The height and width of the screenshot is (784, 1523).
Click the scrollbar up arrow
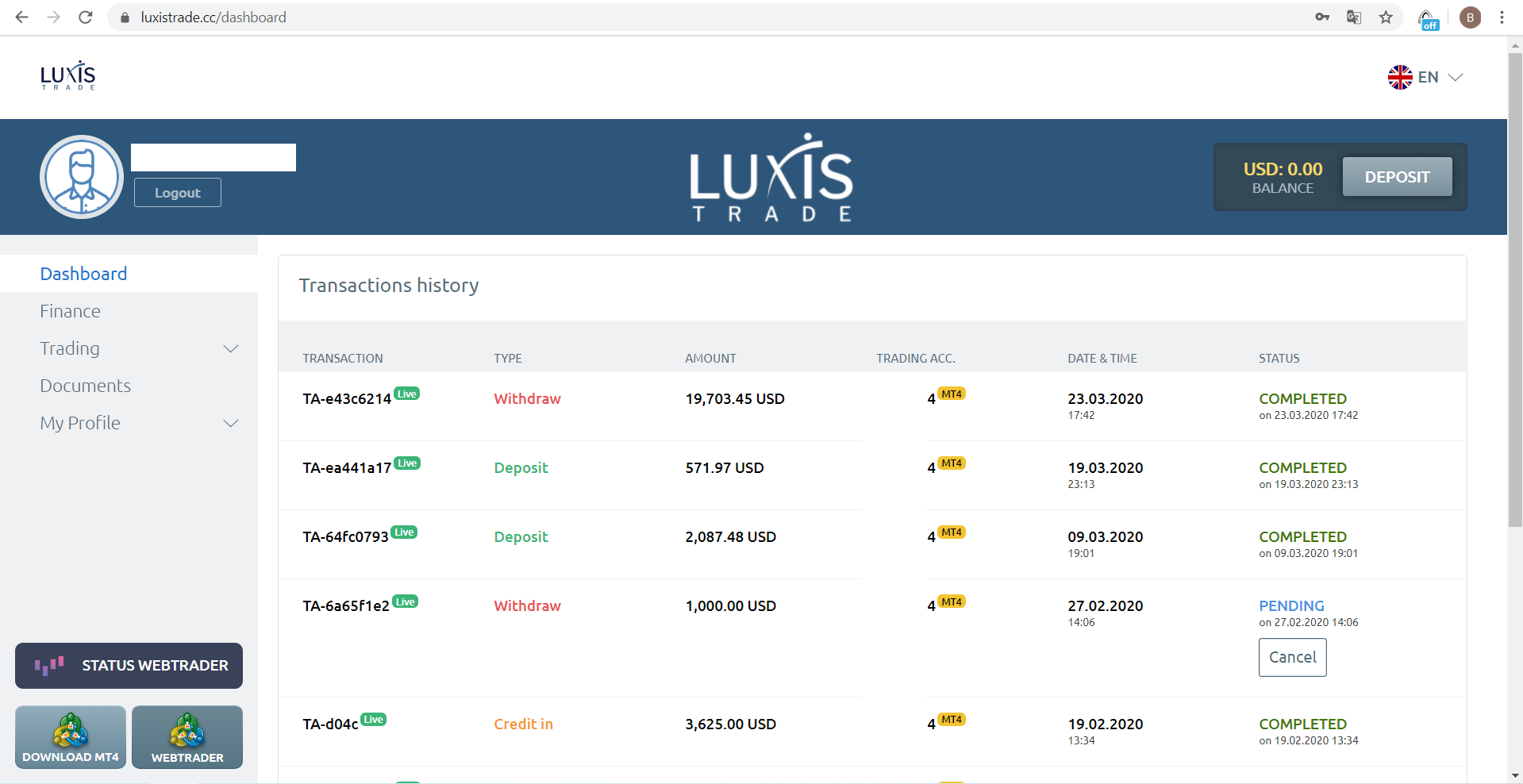(x=1515, y=44)
